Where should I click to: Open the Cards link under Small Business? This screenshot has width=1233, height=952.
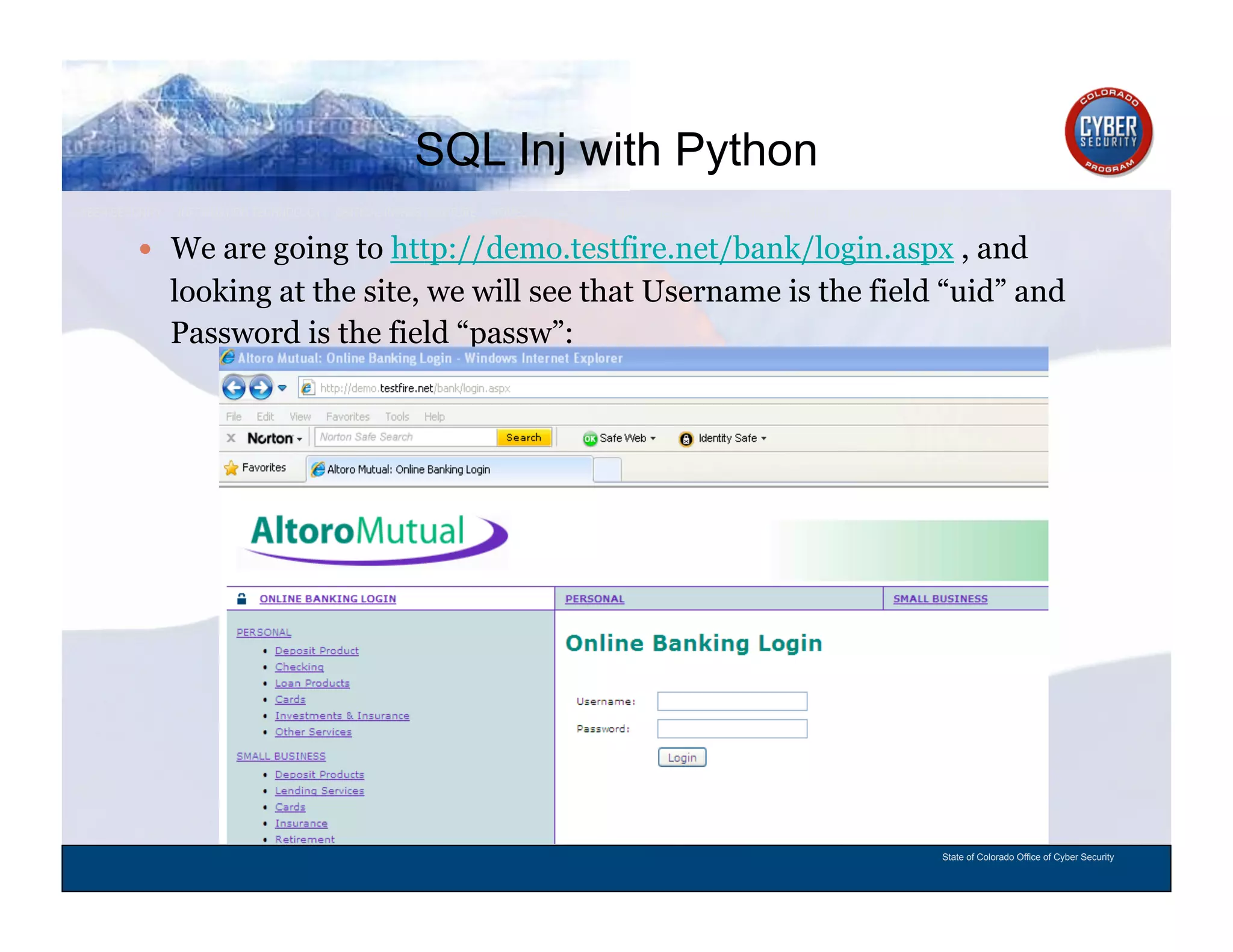tap(290, 807)
